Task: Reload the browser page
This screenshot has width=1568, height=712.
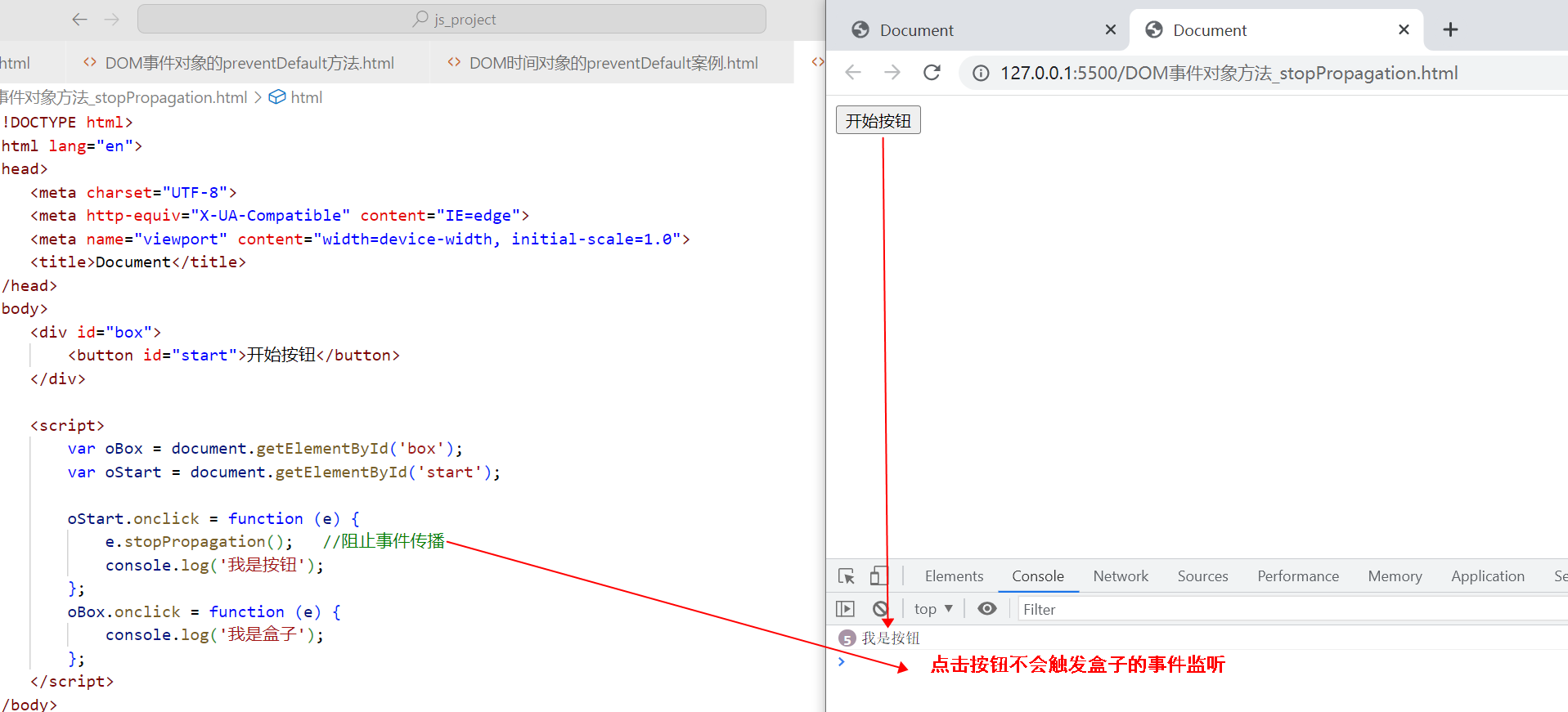Action: click(932, 72)
